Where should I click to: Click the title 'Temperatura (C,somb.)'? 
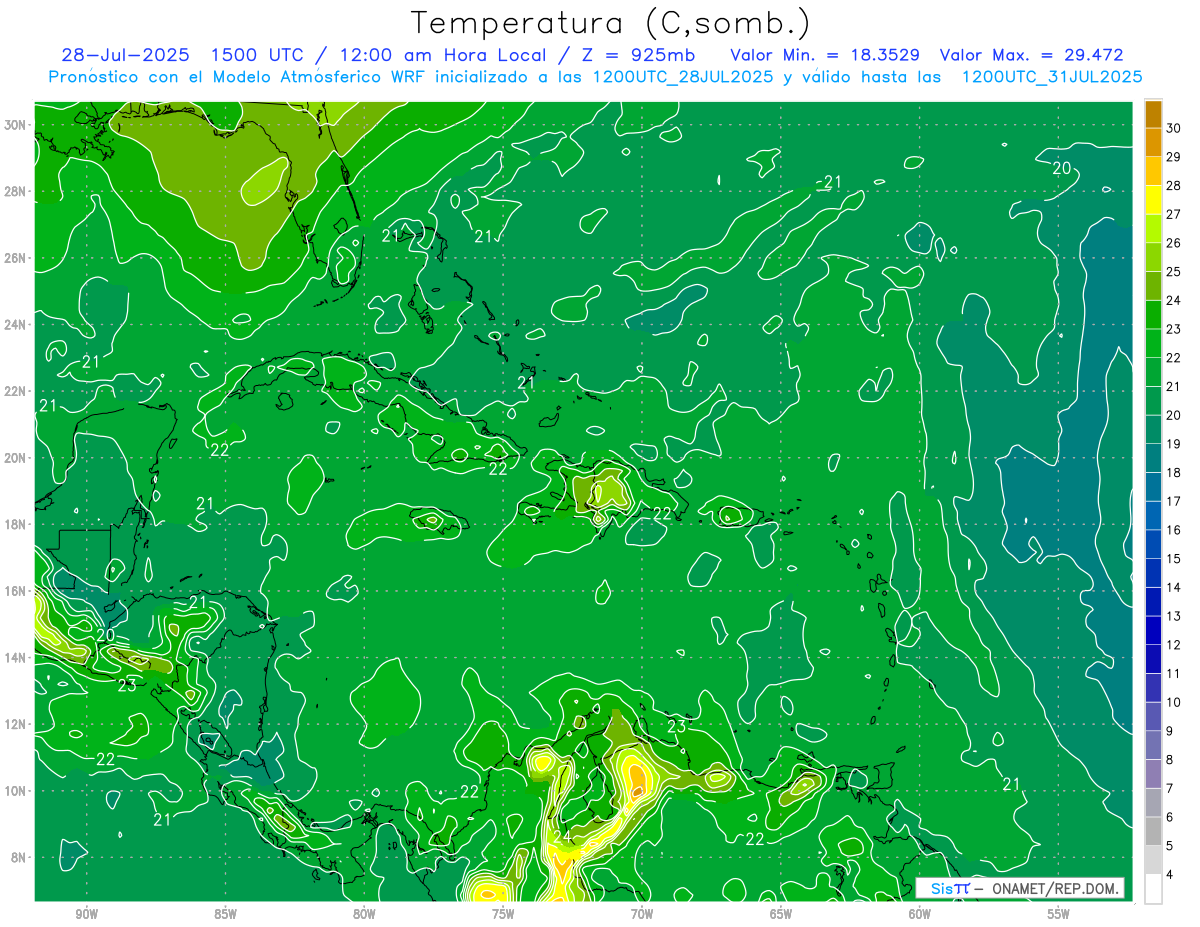pyautogui.click(x=611, y=23)
